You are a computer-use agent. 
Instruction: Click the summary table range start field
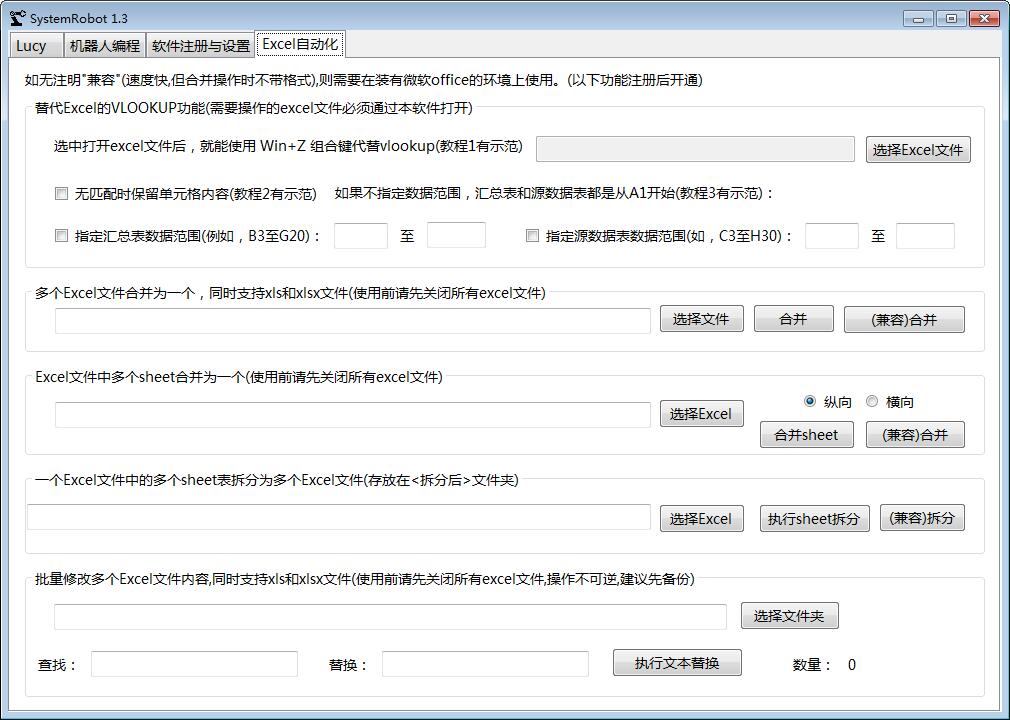click(361, 236)
